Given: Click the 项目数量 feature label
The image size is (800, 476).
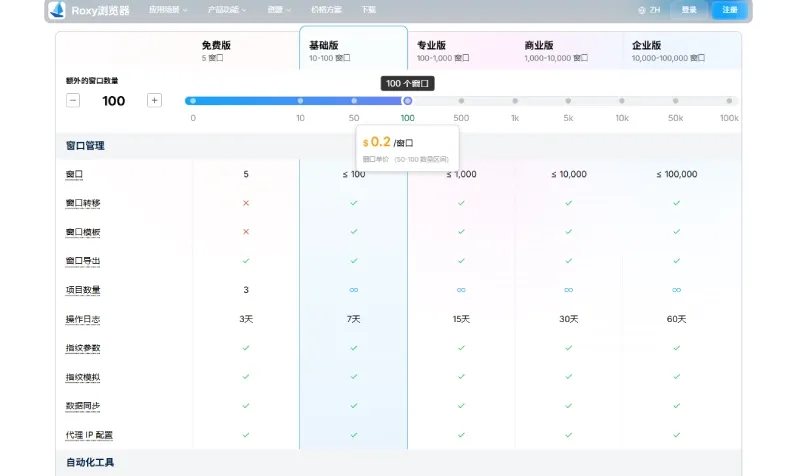Looking at the screenshot, I should (83, 290).
